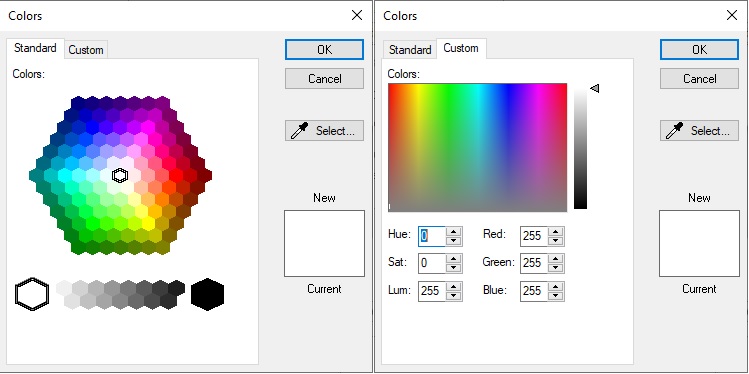Close the left Colors dialog window
Image resolution: width=749 pixels, height=374 pixels.
(357, 15)
